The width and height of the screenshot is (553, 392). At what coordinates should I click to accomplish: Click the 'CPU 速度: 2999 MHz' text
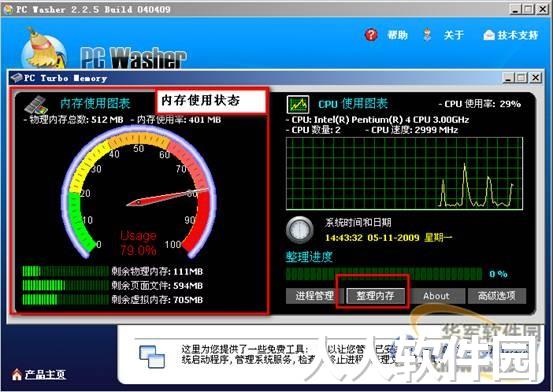click(412, 130)
